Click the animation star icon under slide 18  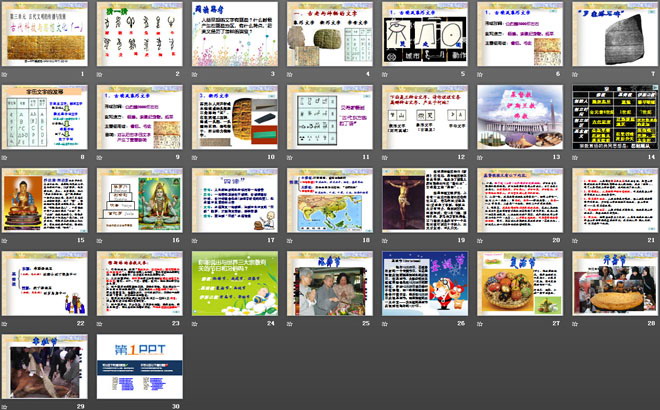[x=290, y=241]
